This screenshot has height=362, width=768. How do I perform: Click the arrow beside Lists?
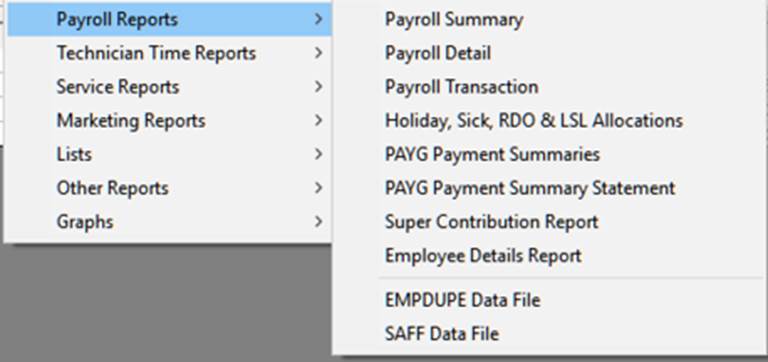click(x=319, y=154)
